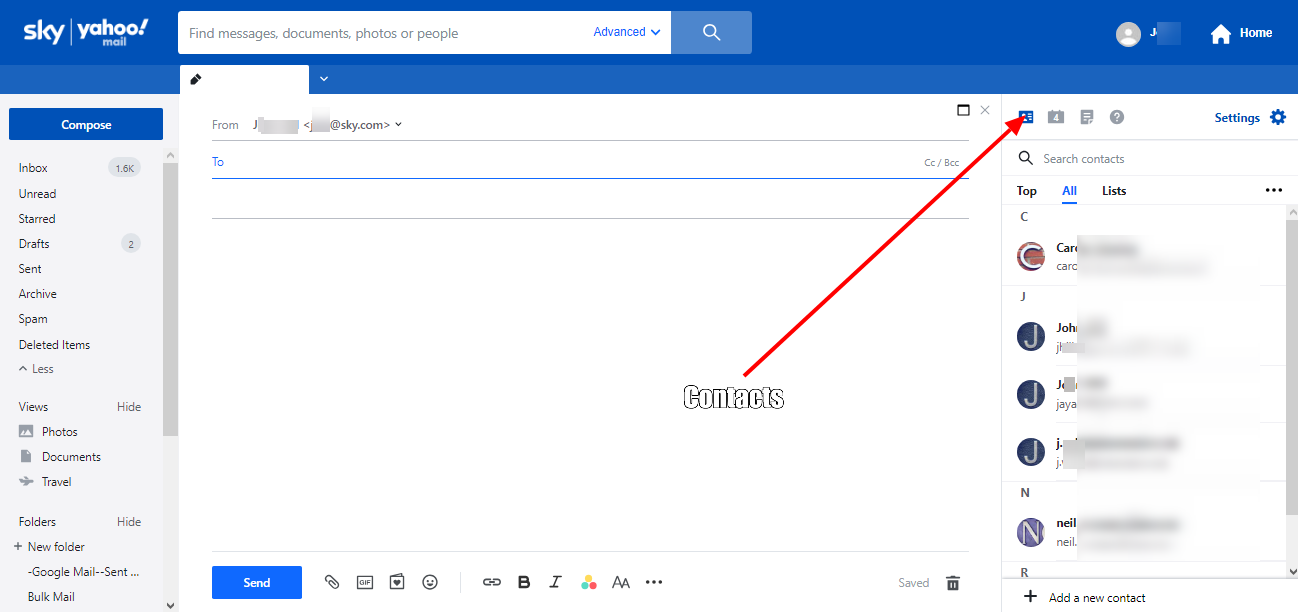Expand the From address chevron
The width and height of the screenshot is (1298, 612).
click(x=397, y=124)
